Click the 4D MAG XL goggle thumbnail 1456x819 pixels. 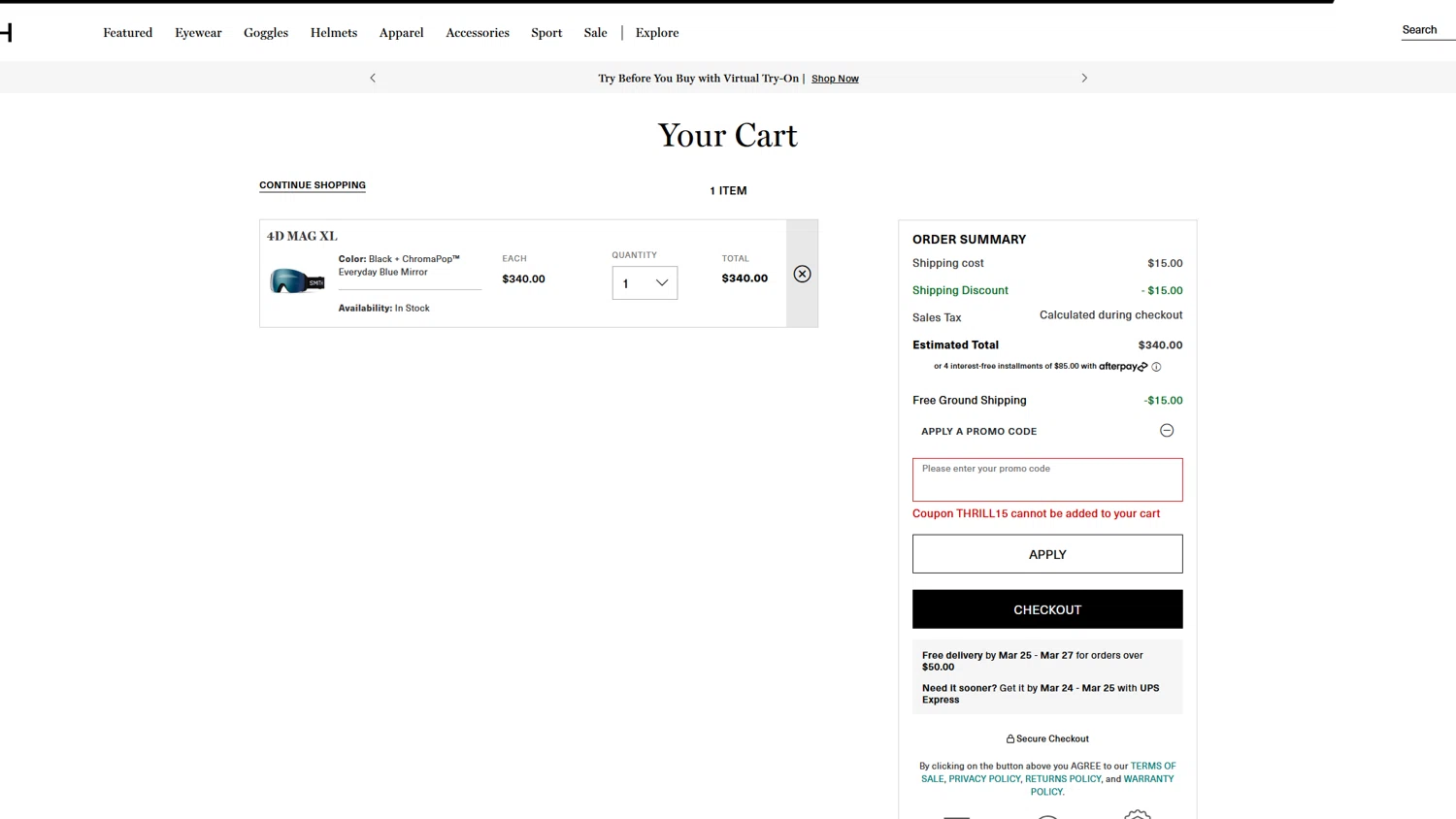[x=297, y=281]
